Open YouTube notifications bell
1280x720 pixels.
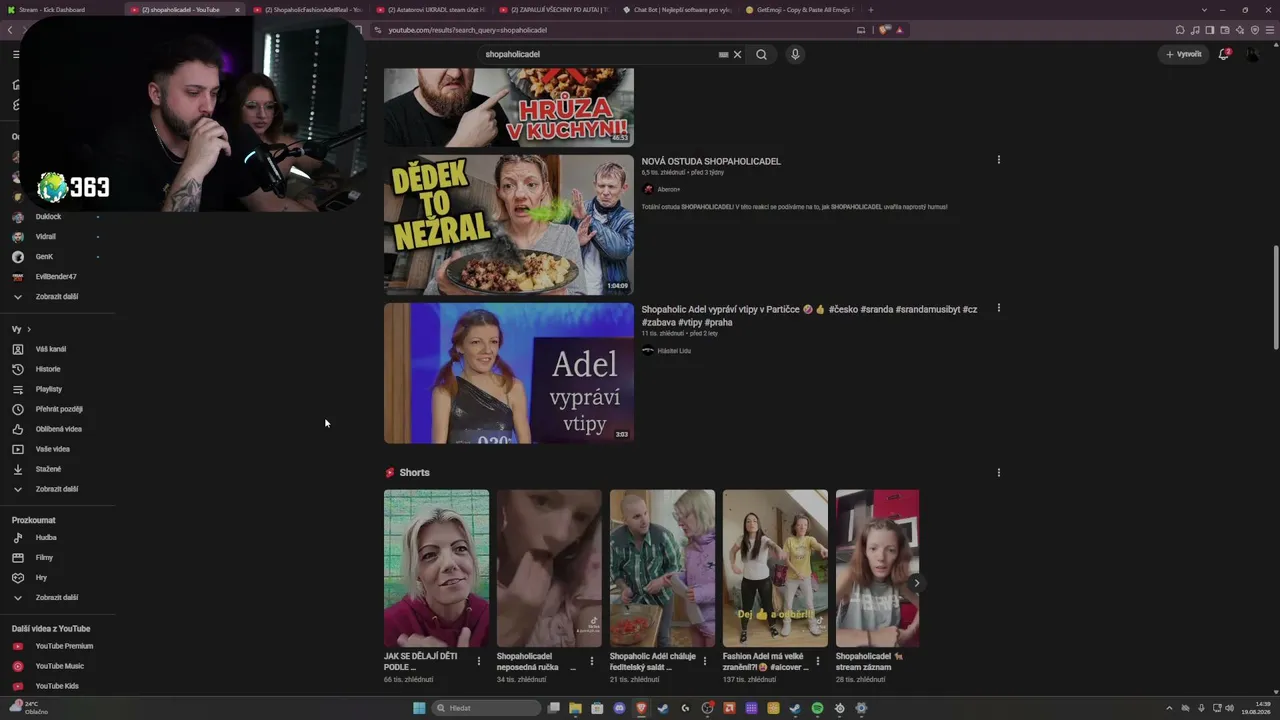click(1223, 54)
